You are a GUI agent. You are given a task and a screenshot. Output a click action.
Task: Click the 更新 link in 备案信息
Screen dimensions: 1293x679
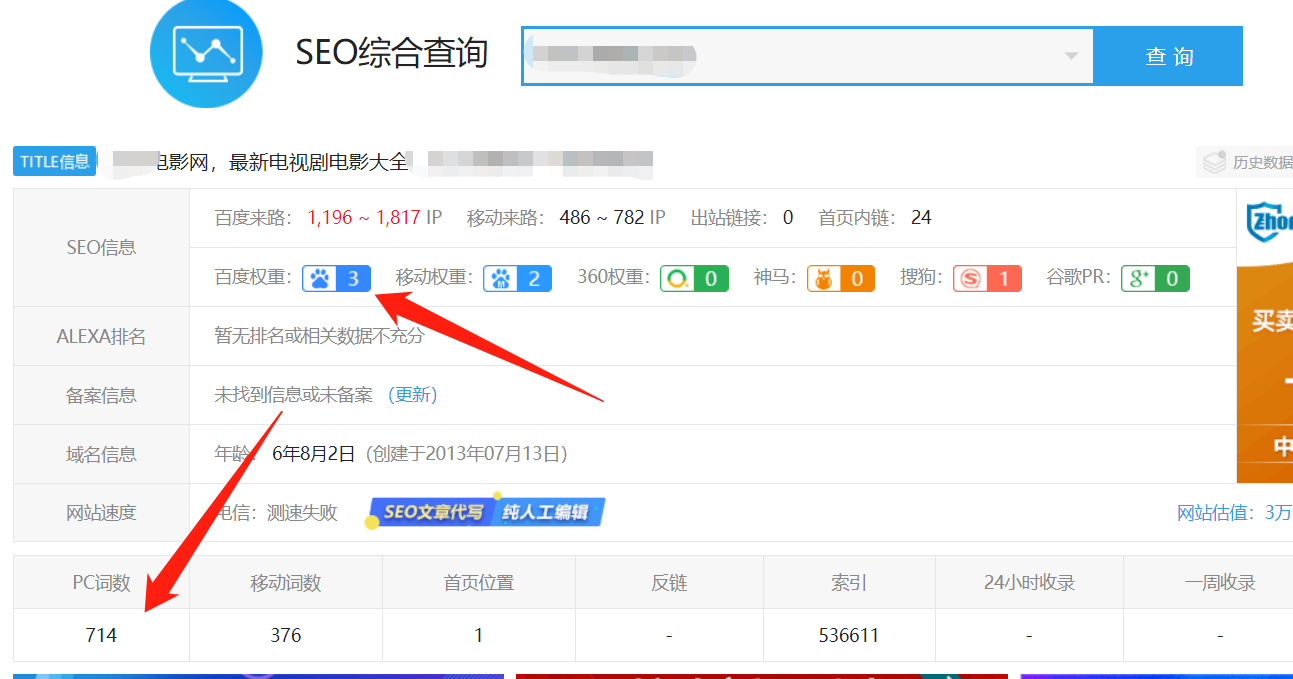411,395
